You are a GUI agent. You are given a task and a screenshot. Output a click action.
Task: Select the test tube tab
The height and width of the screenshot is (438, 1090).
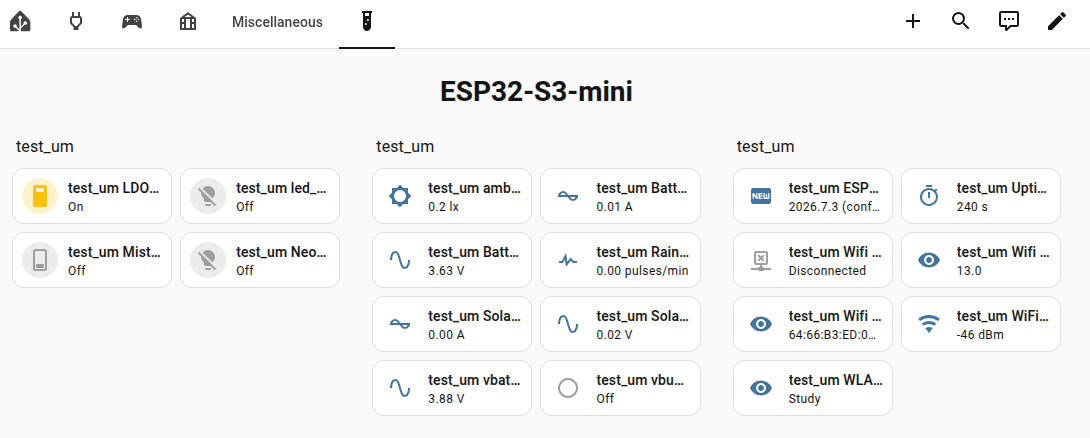point(367,22)
